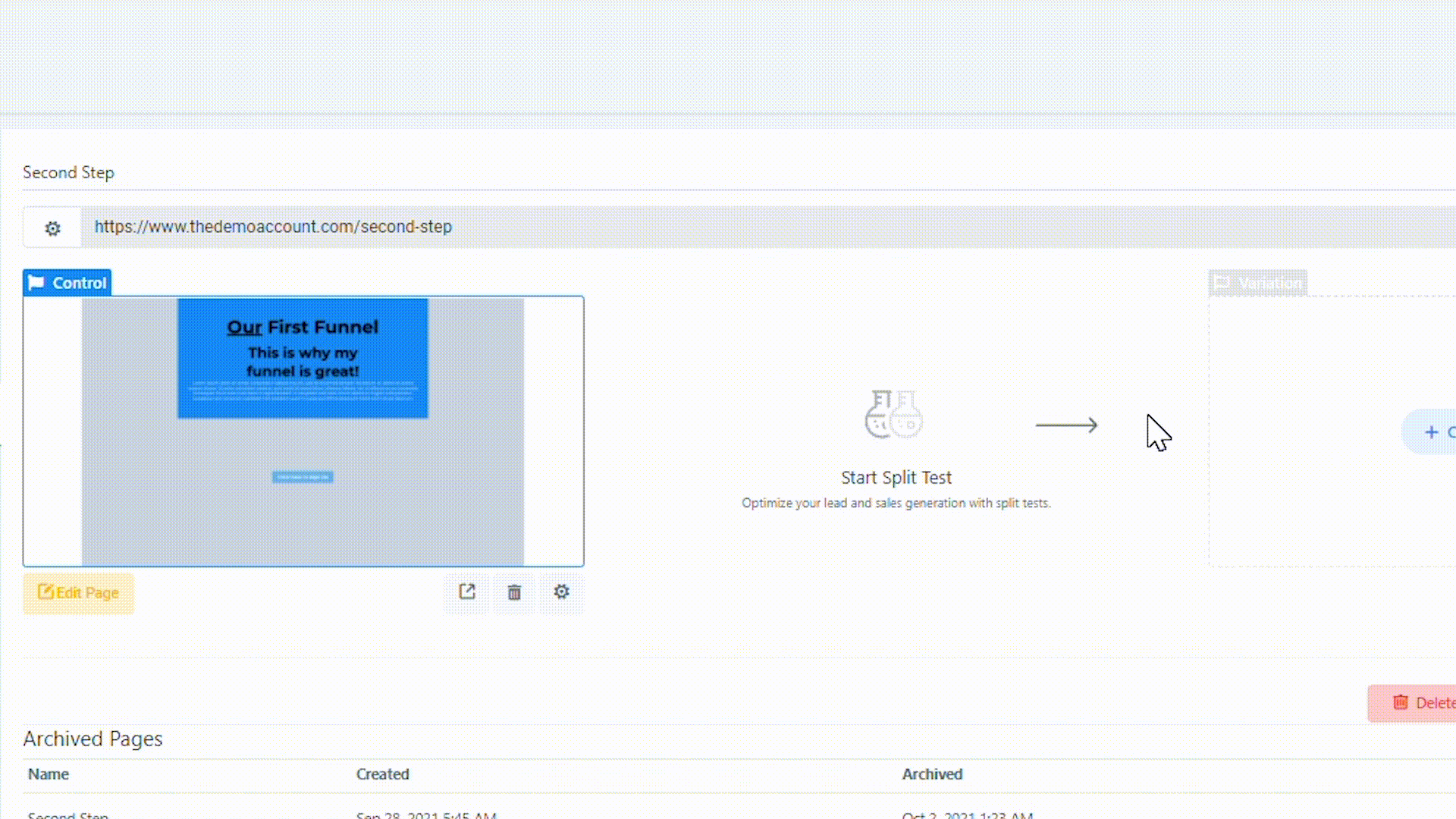Open page preview in new window icon
This screenshot has width=1456, height=819.
click(467, 591)
